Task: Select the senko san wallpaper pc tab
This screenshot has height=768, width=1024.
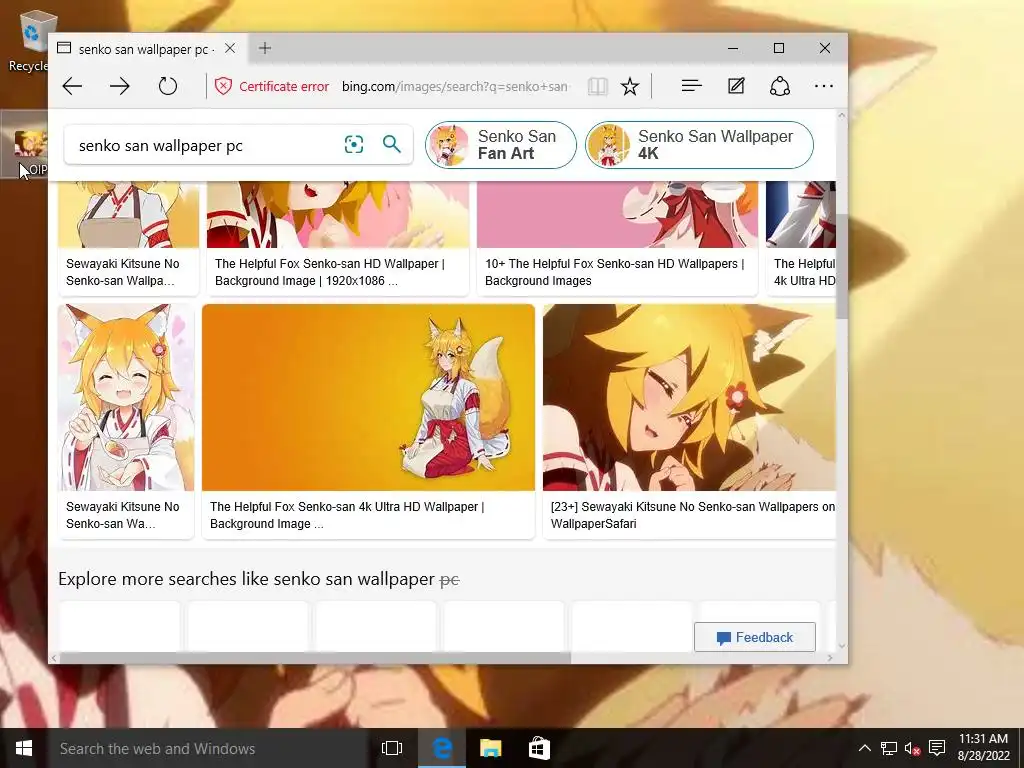Action: click(147, 49)
